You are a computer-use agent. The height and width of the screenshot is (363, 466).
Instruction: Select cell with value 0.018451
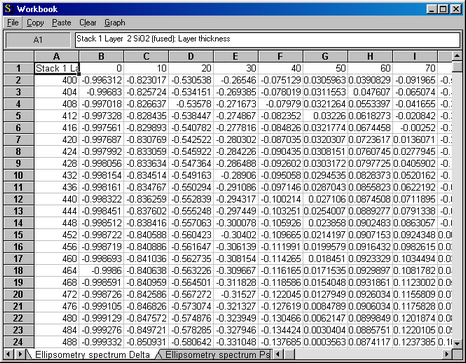click(x=325, y=259)
